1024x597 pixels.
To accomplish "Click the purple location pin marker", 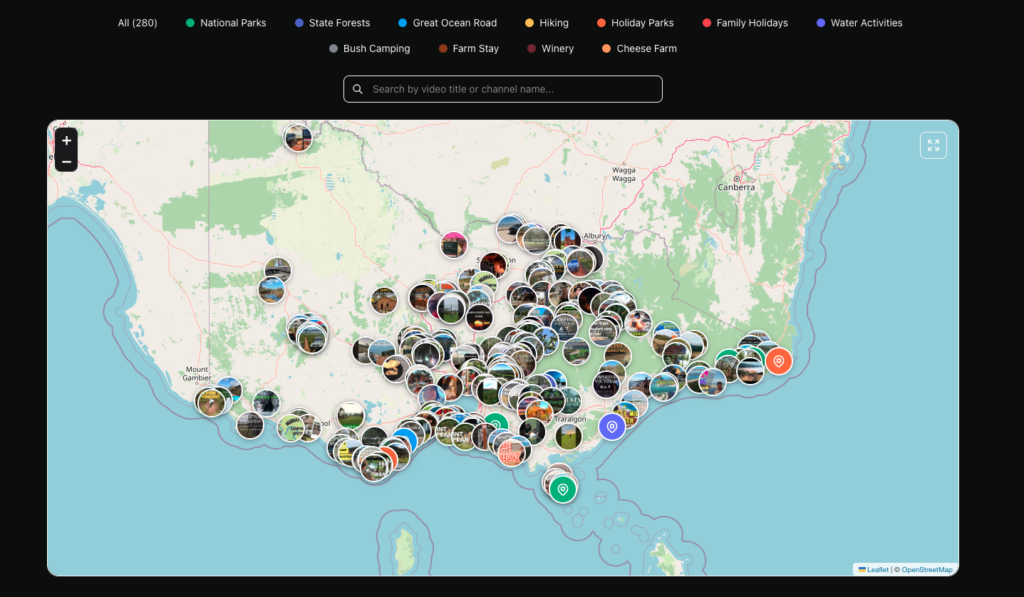I will click(612, 427).
